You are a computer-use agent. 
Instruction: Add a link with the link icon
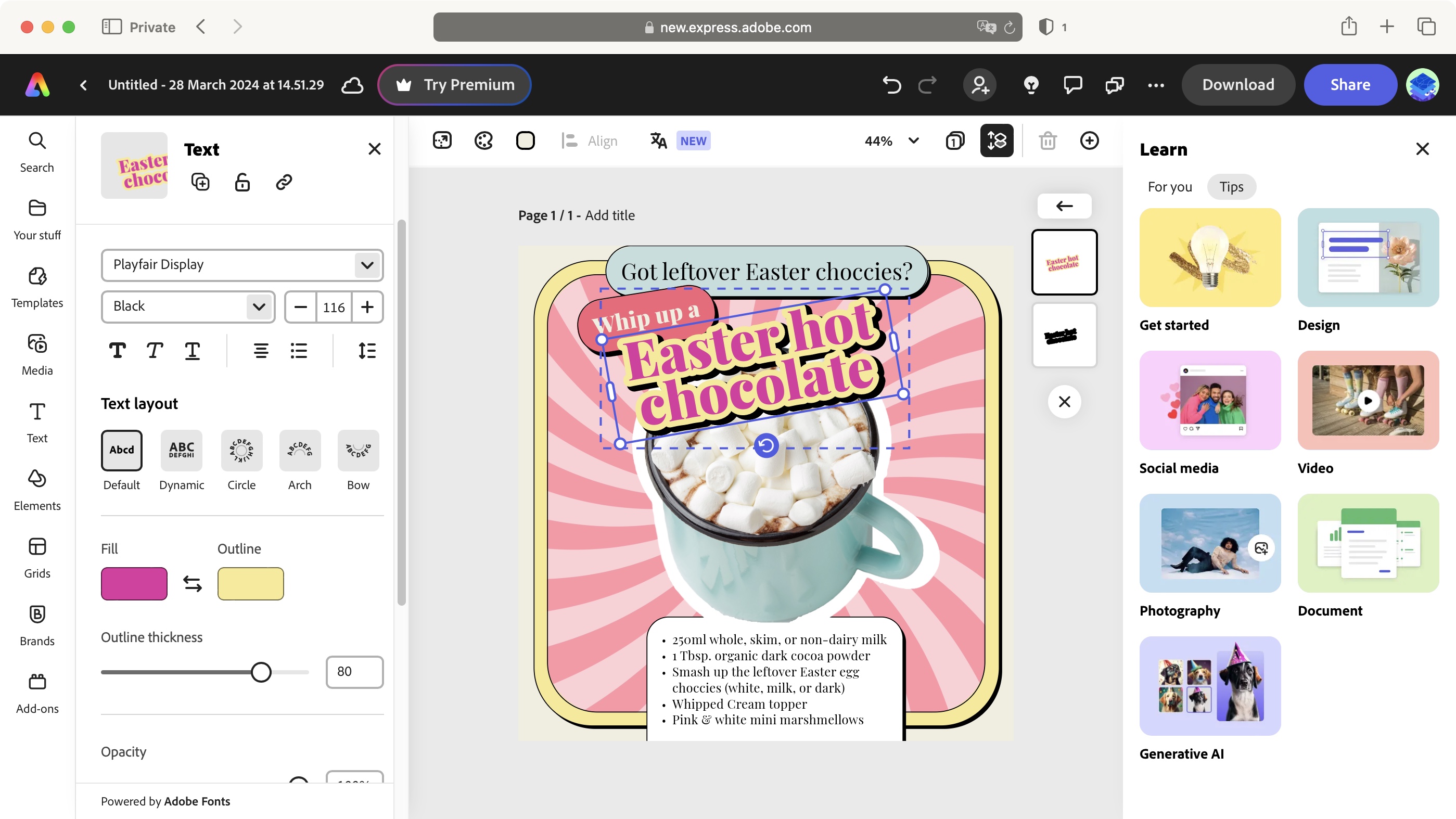coord(284,182)
